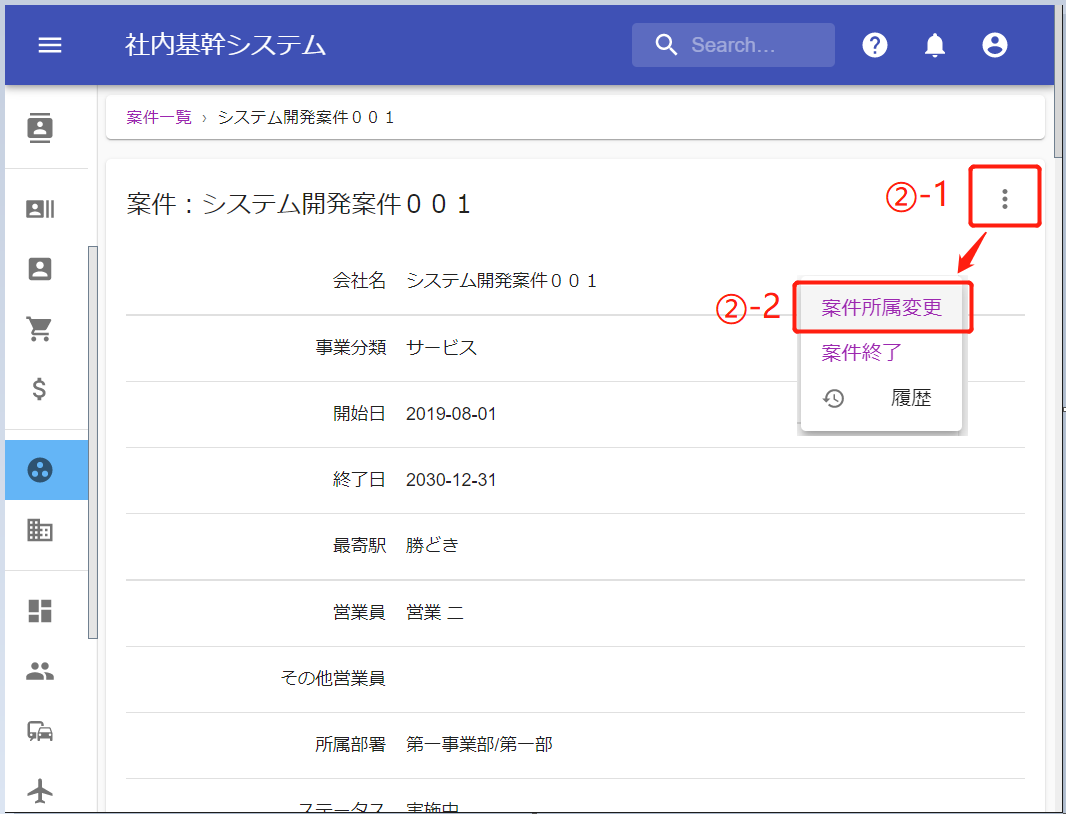Open the airplane sidebar icon
Viewport: 1066px width, 814px height.
pyautogui.click(x=40, y=791)
